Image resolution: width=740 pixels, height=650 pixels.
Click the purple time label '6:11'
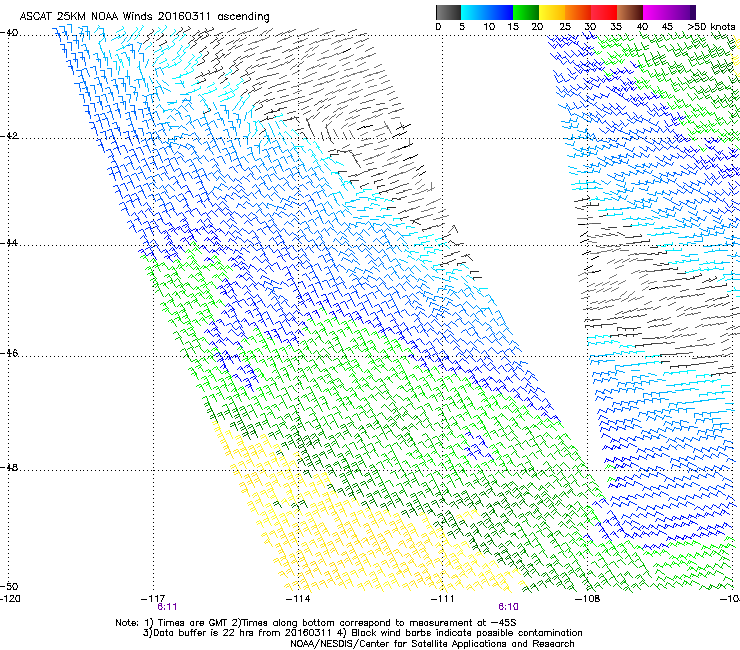[167, 607]
